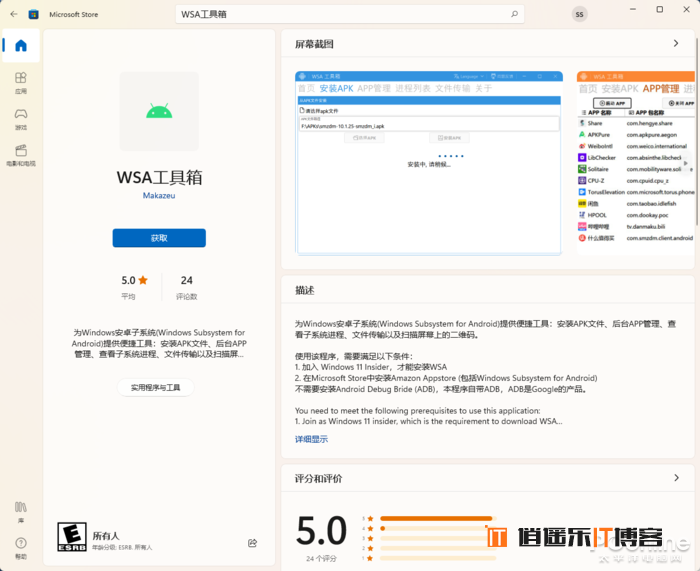Viewport: 700px width, 571px height.
Task: Expand the 评分和评价 section chevron
Action: pyautogui.click(x=676, y=478)
